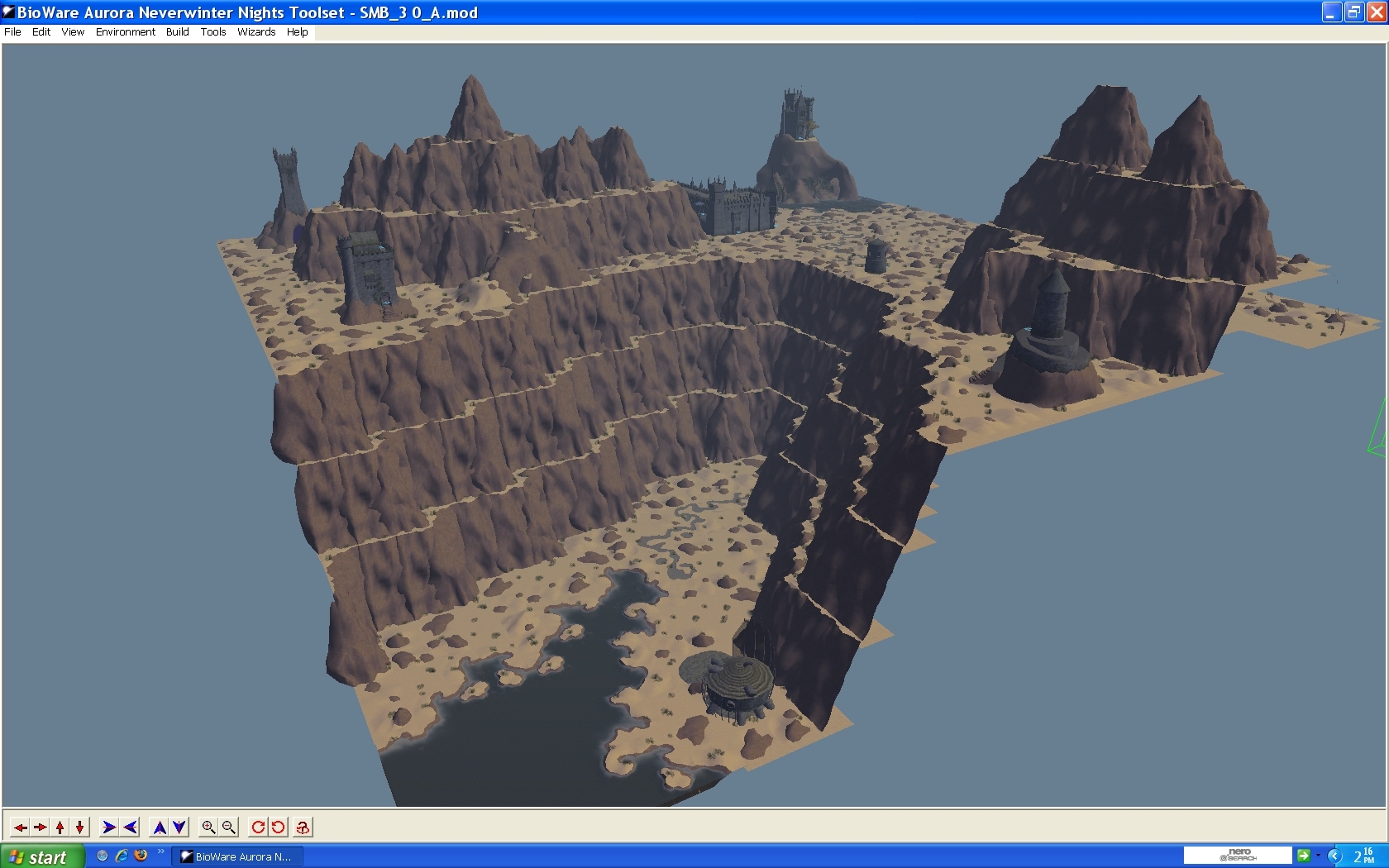This screenshot has height=868, width=1389.
Task: Rotate view counterclockwise with red circular arrow
Action: tap(279, 827)
